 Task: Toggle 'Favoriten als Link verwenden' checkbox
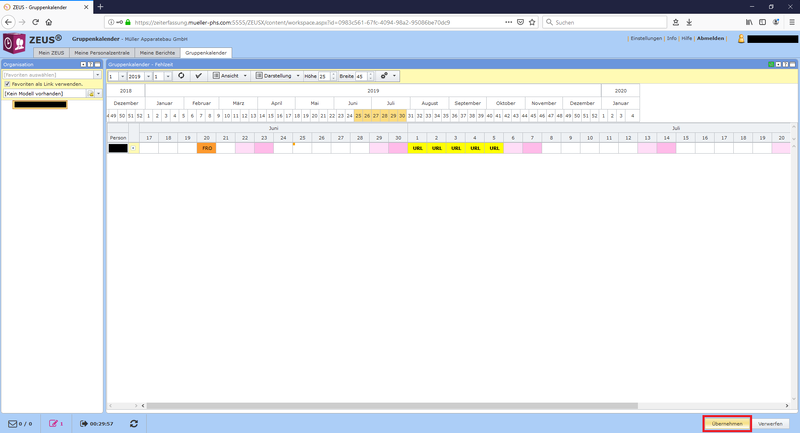(x=7, y=84)
